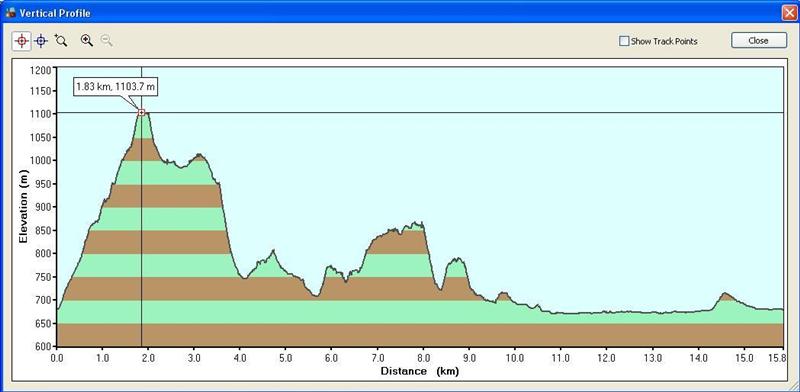Click the 0.0 distance axis value
The image size is (800, 392).
click(57, 358)
